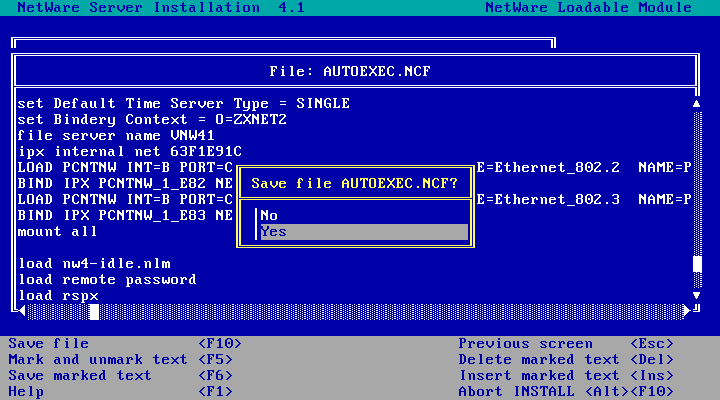
Task: Click Delete marked text <Del> hint
Action: click(x=566, y=360)
